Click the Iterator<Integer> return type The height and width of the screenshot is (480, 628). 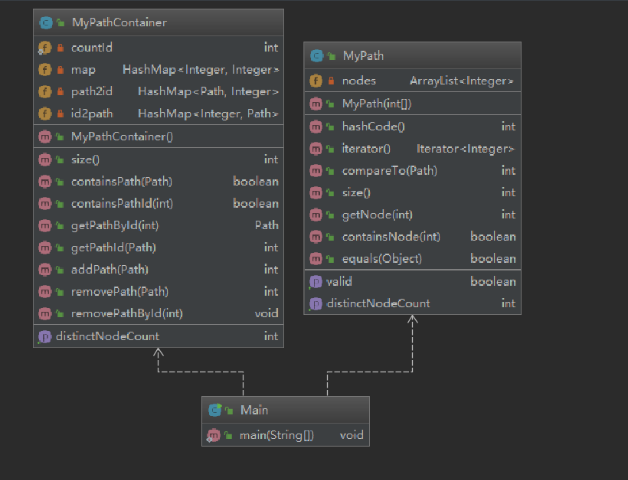click(x=465, y=149)
